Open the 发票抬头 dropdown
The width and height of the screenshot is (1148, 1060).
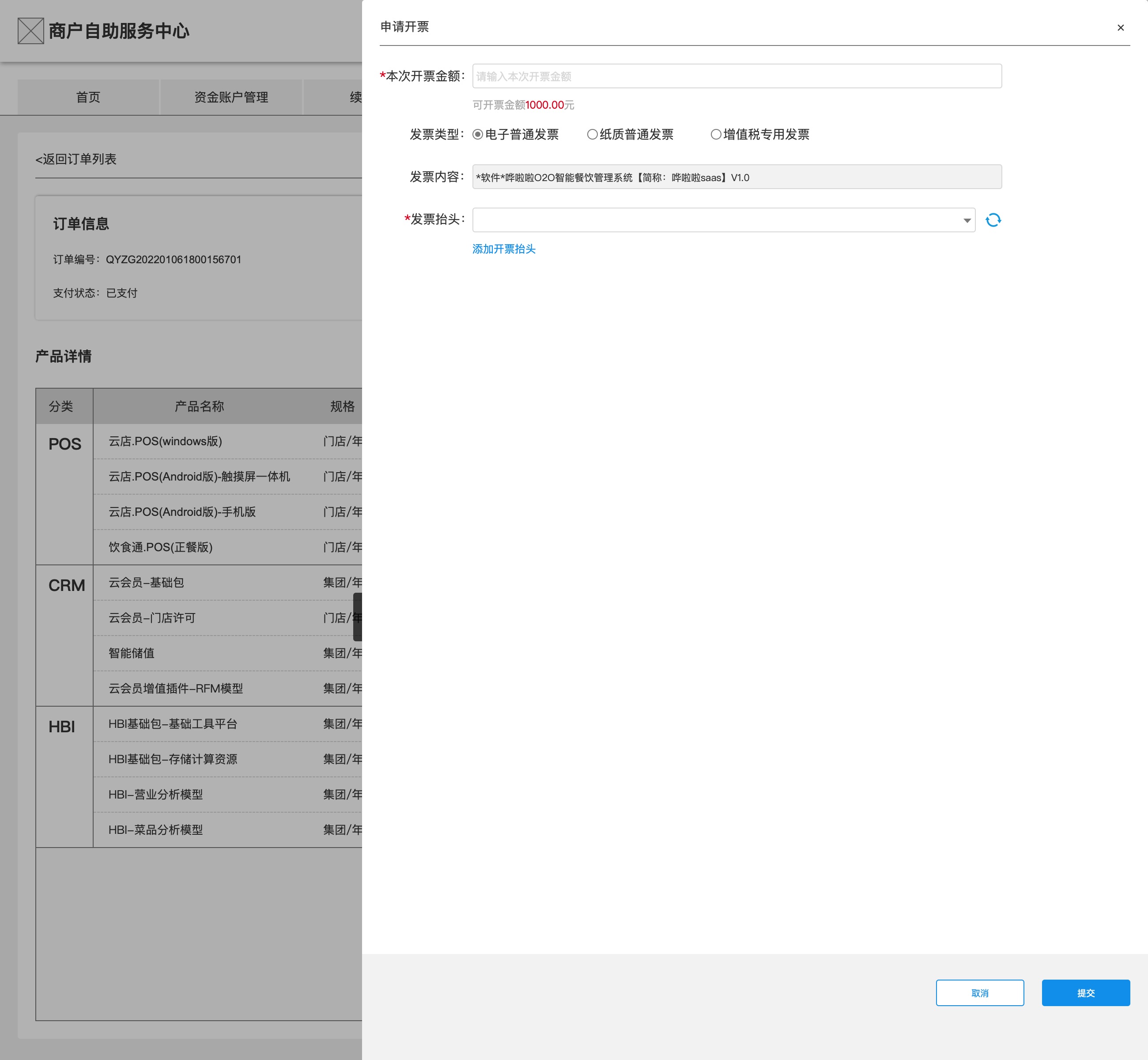click(724, 220)
